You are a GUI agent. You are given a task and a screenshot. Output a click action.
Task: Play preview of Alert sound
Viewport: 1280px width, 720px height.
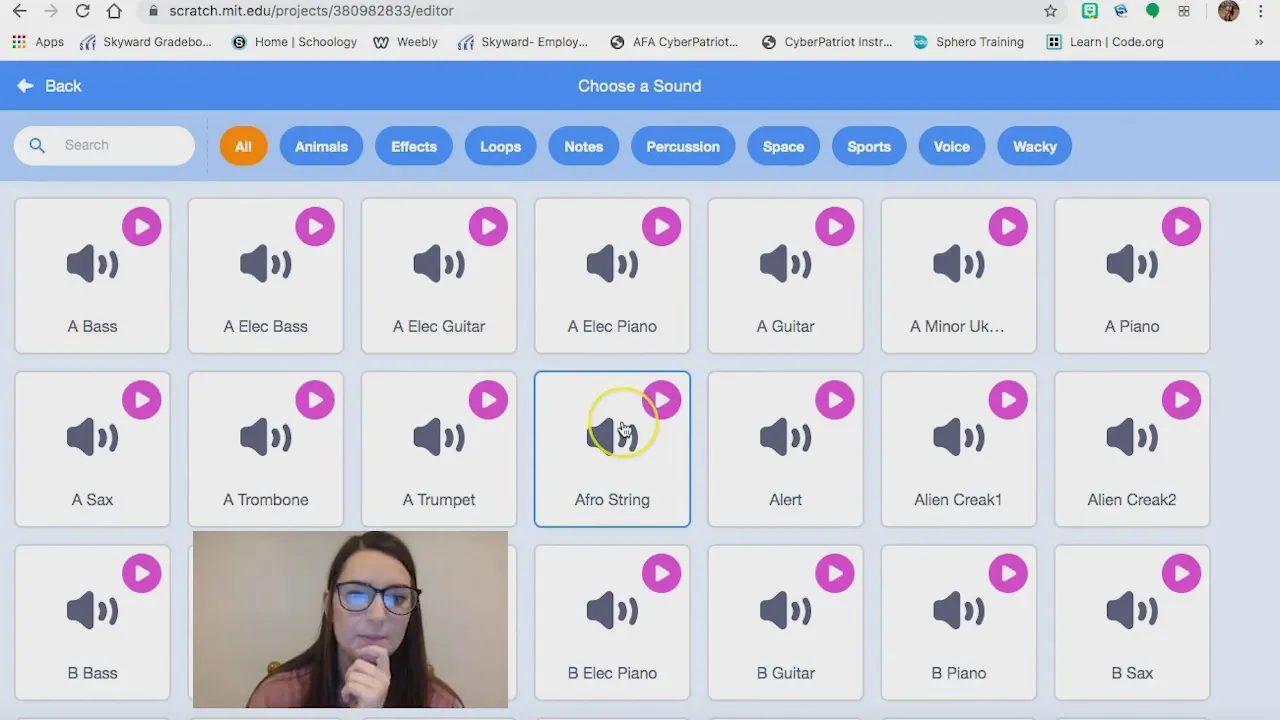pyautogui.click(x=835, y=400)
